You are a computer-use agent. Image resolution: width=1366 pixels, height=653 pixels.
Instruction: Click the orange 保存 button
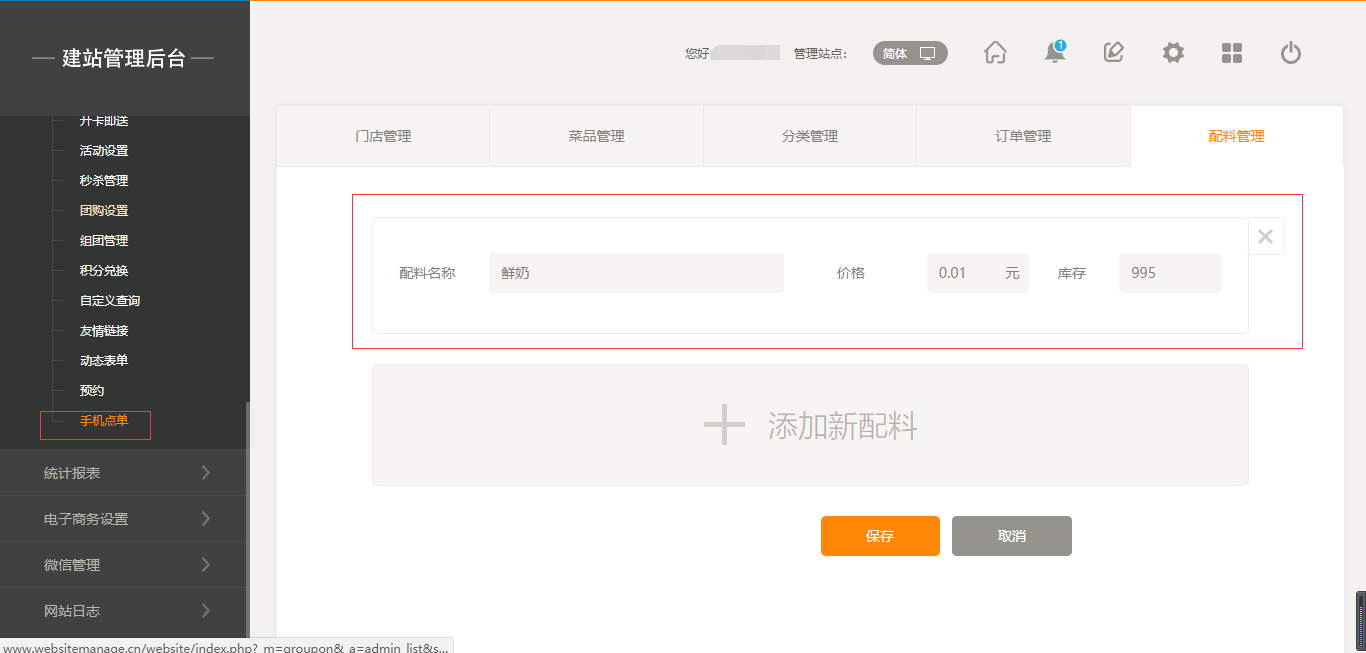click(880, 536)
